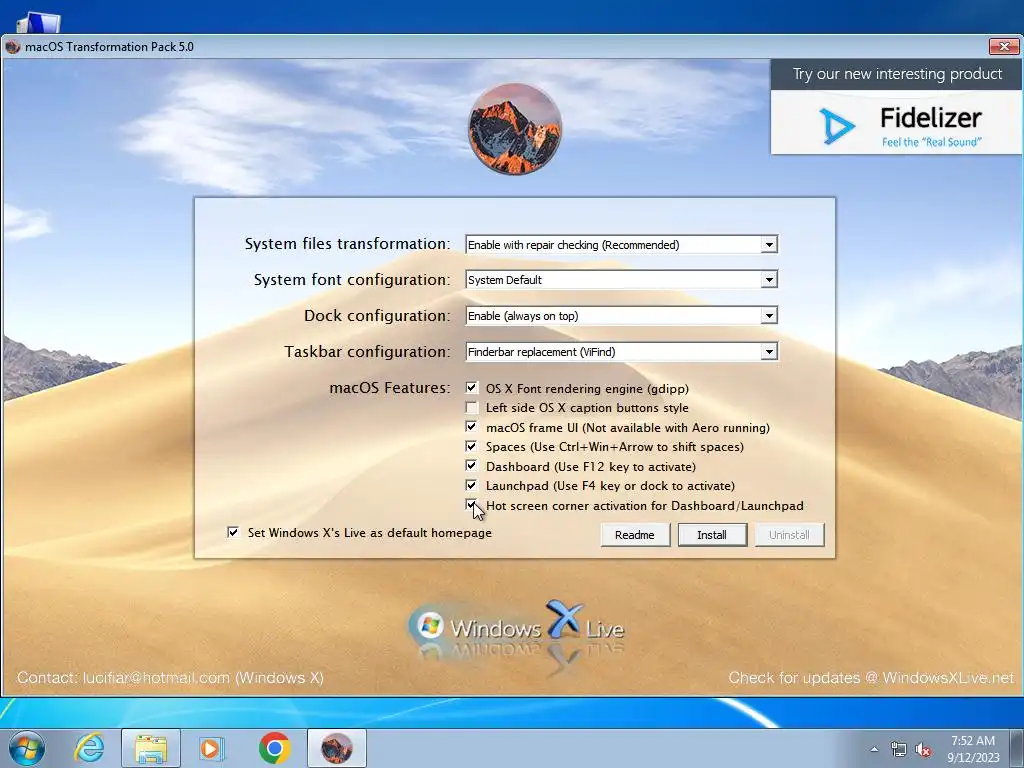
Task: Enable Left side OS X caption buttons
Action: click(x=472, y=408)
